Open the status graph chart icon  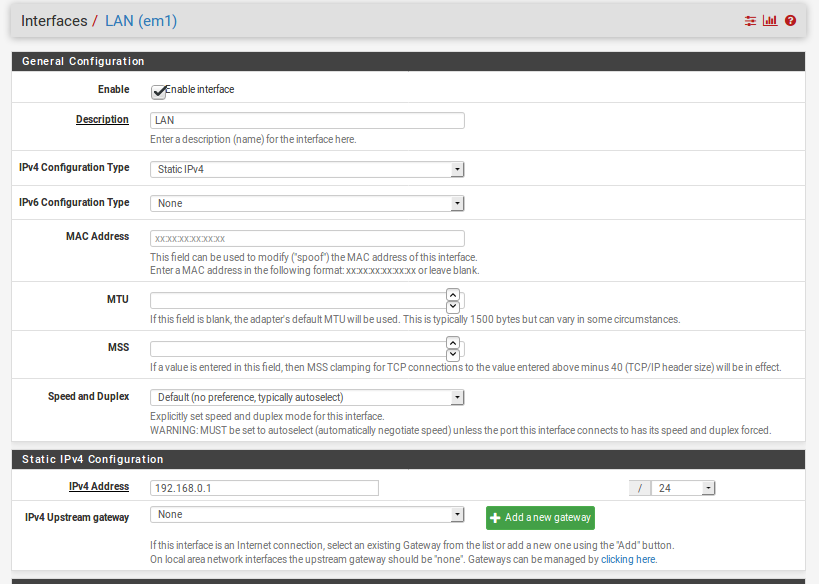pyautogui.click(x=770, y=21)
